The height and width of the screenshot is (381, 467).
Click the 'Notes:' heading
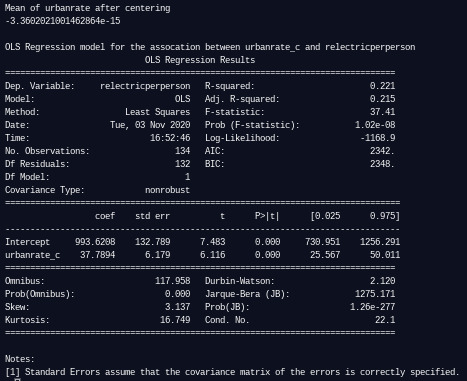[x=20, y=359]
